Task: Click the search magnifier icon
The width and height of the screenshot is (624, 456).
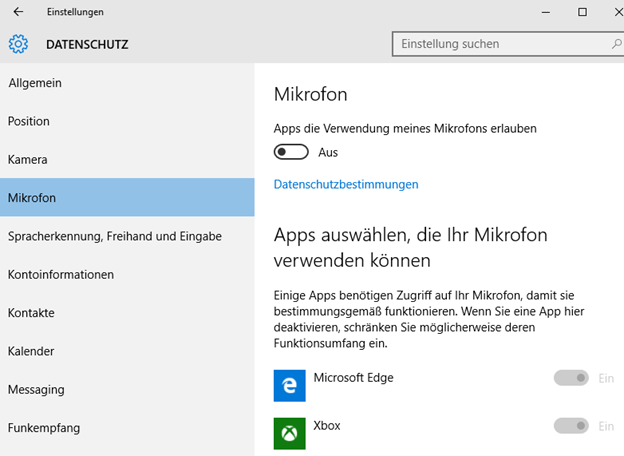Action: click(616, 44)
